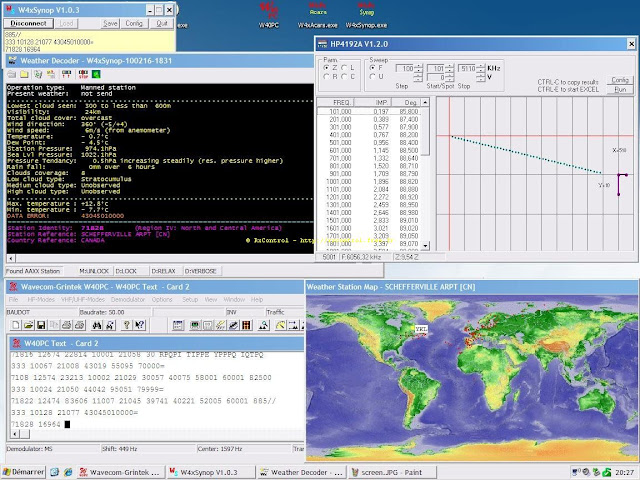
Task: Click the binoculars find icon in W40PC toolbar
Action: pyautogui.click(x=97, y=325)
